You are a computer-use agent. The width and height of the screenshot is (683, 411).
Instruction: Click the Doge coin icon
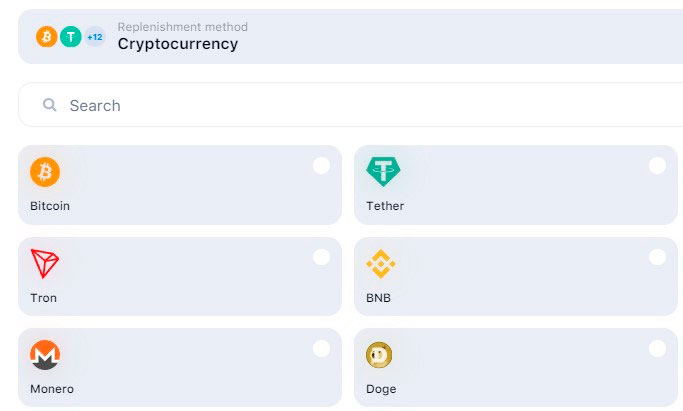tap(380, 355)
